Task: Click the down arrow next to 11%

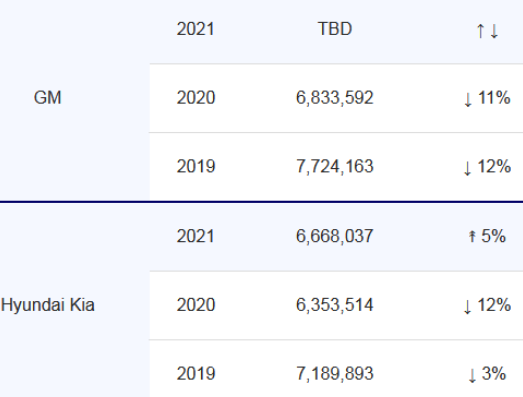Action: coord(468,99)
